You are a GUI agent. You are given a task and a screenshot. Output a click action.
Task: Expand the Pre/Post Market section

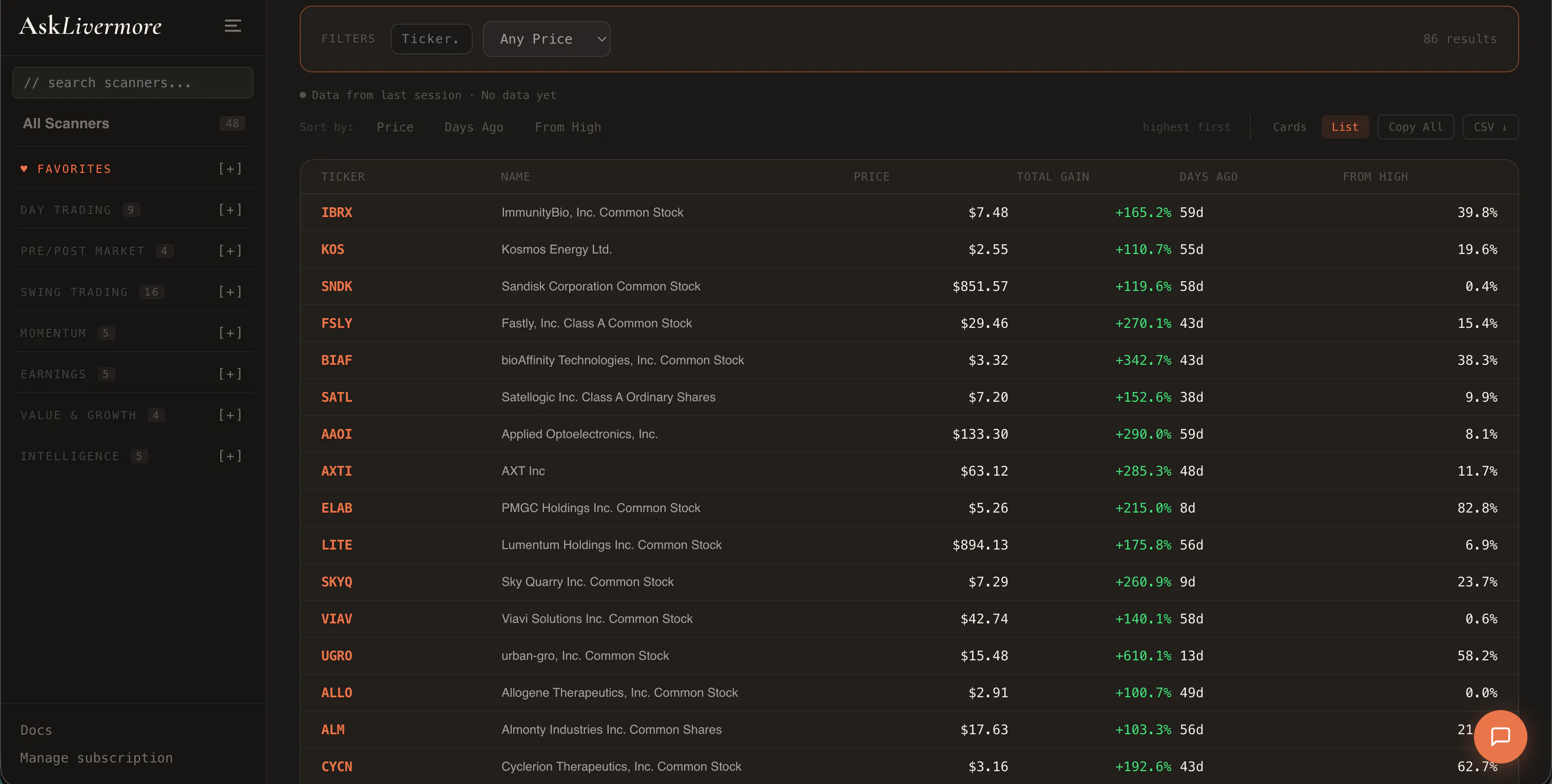(x=230, y=250)
